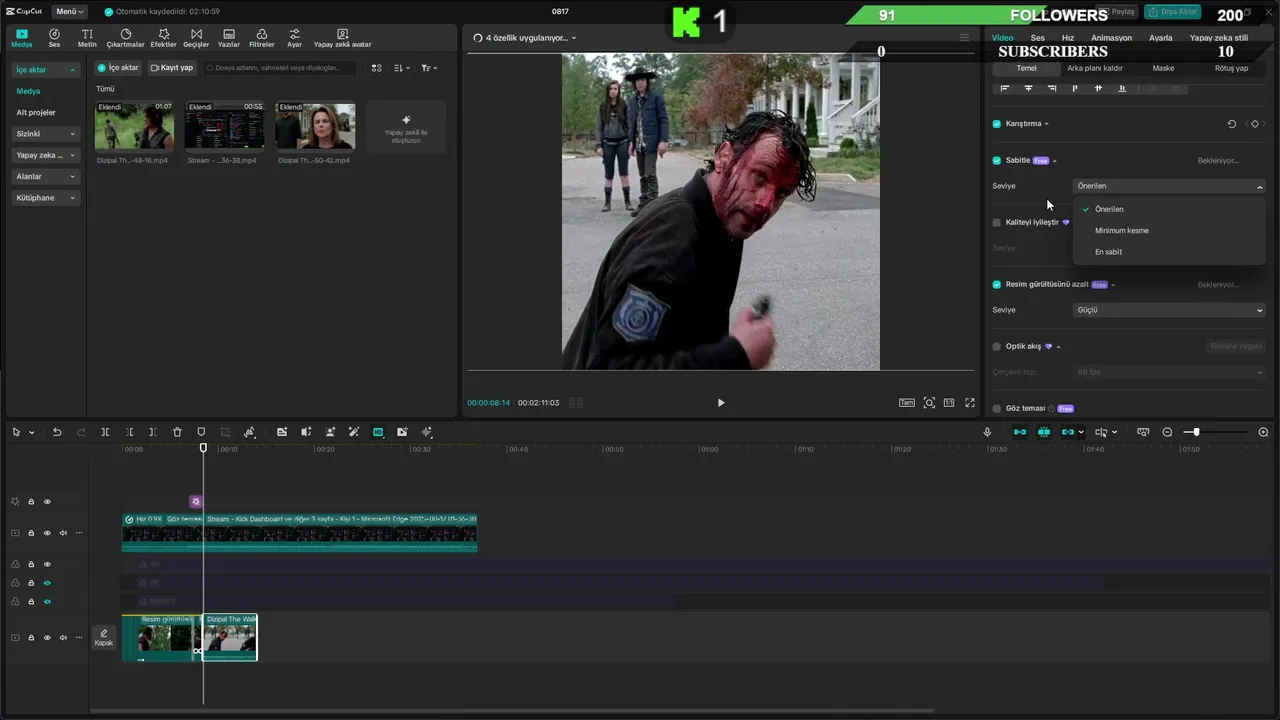Expand the Yapay zeka sidebar section
1280x720 pixels.
[x=46, y=155]
